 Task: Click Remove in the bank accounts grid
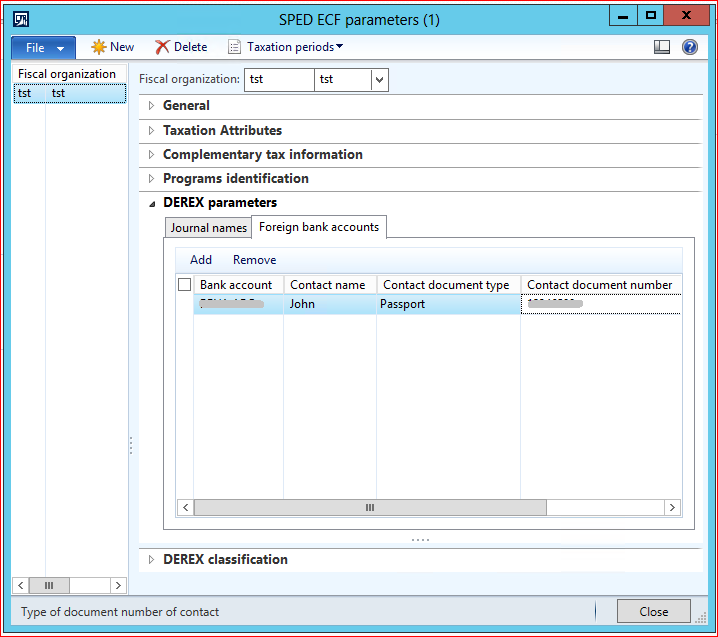click(255, 260)
